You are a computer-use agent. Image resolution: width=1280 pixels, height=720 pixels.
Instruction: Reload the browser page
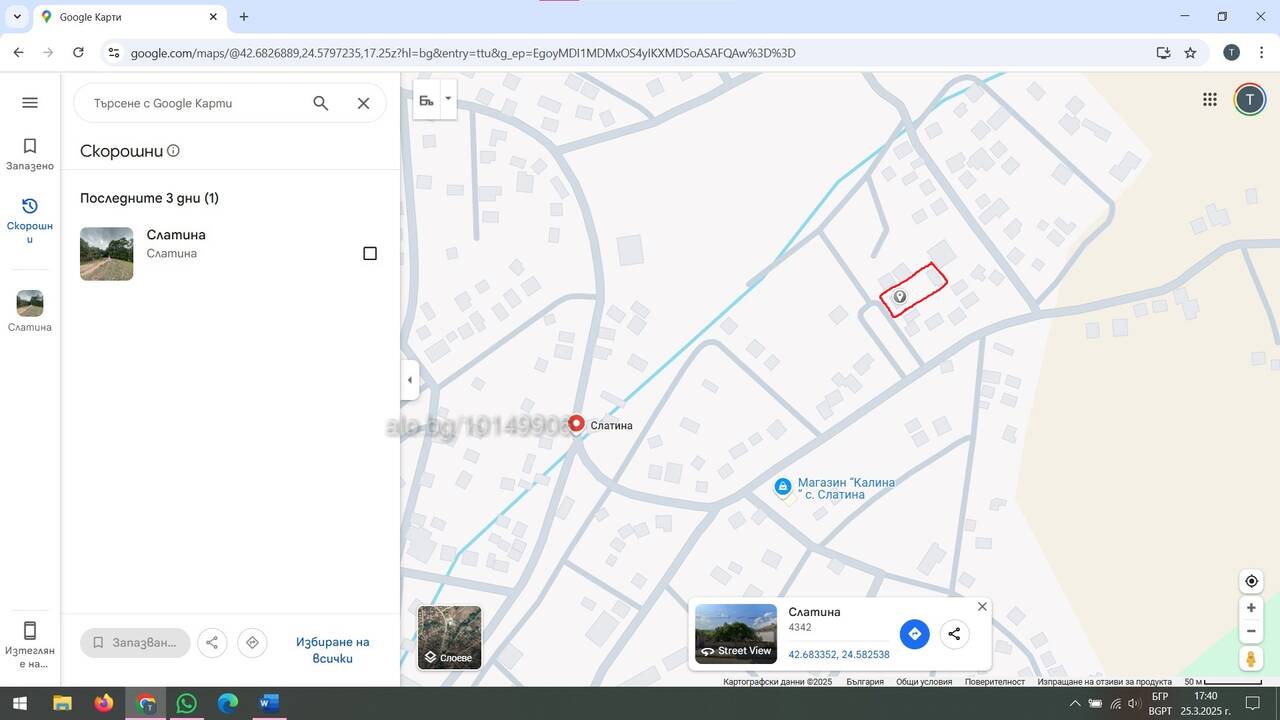pos(78,53)
